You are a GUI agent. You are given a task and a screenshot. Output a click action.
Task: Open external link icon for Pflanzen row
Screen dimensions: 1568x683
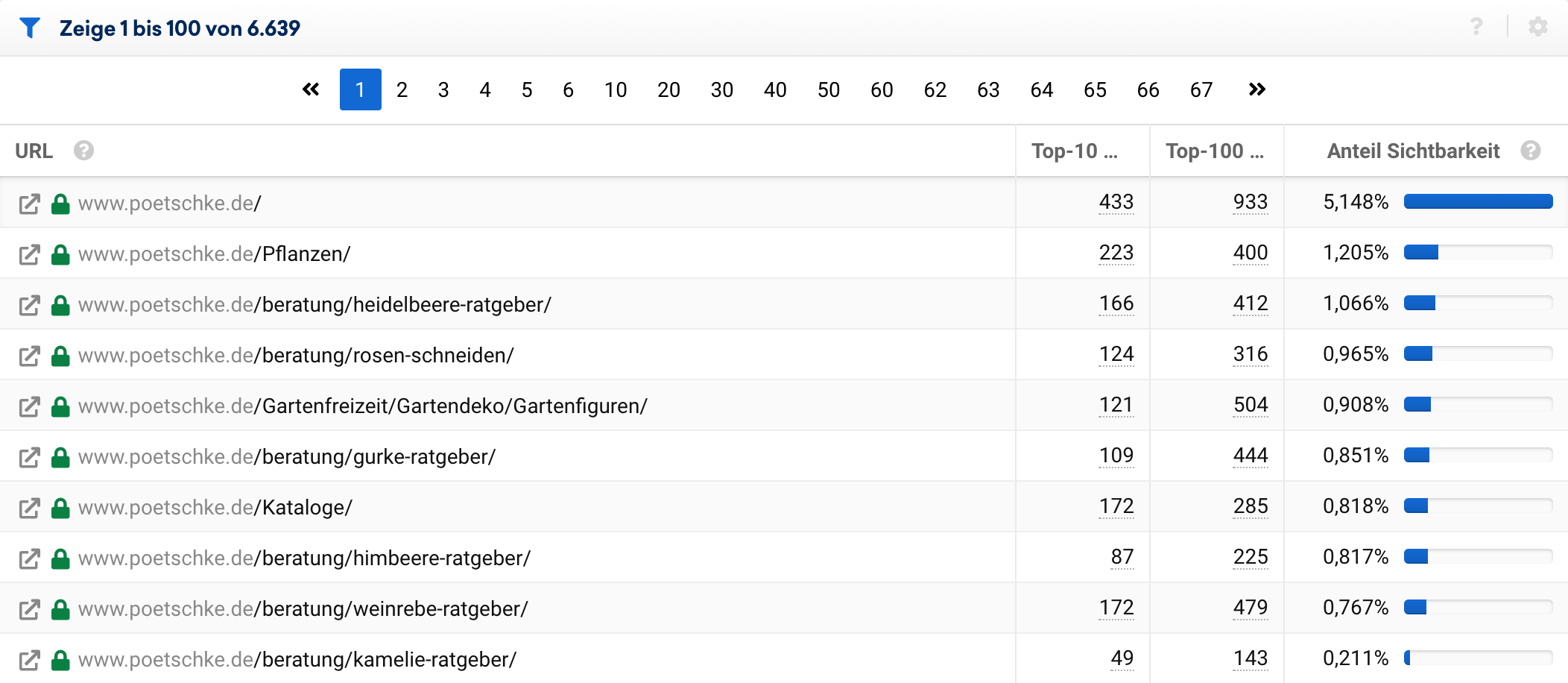(x=29, y=255)
